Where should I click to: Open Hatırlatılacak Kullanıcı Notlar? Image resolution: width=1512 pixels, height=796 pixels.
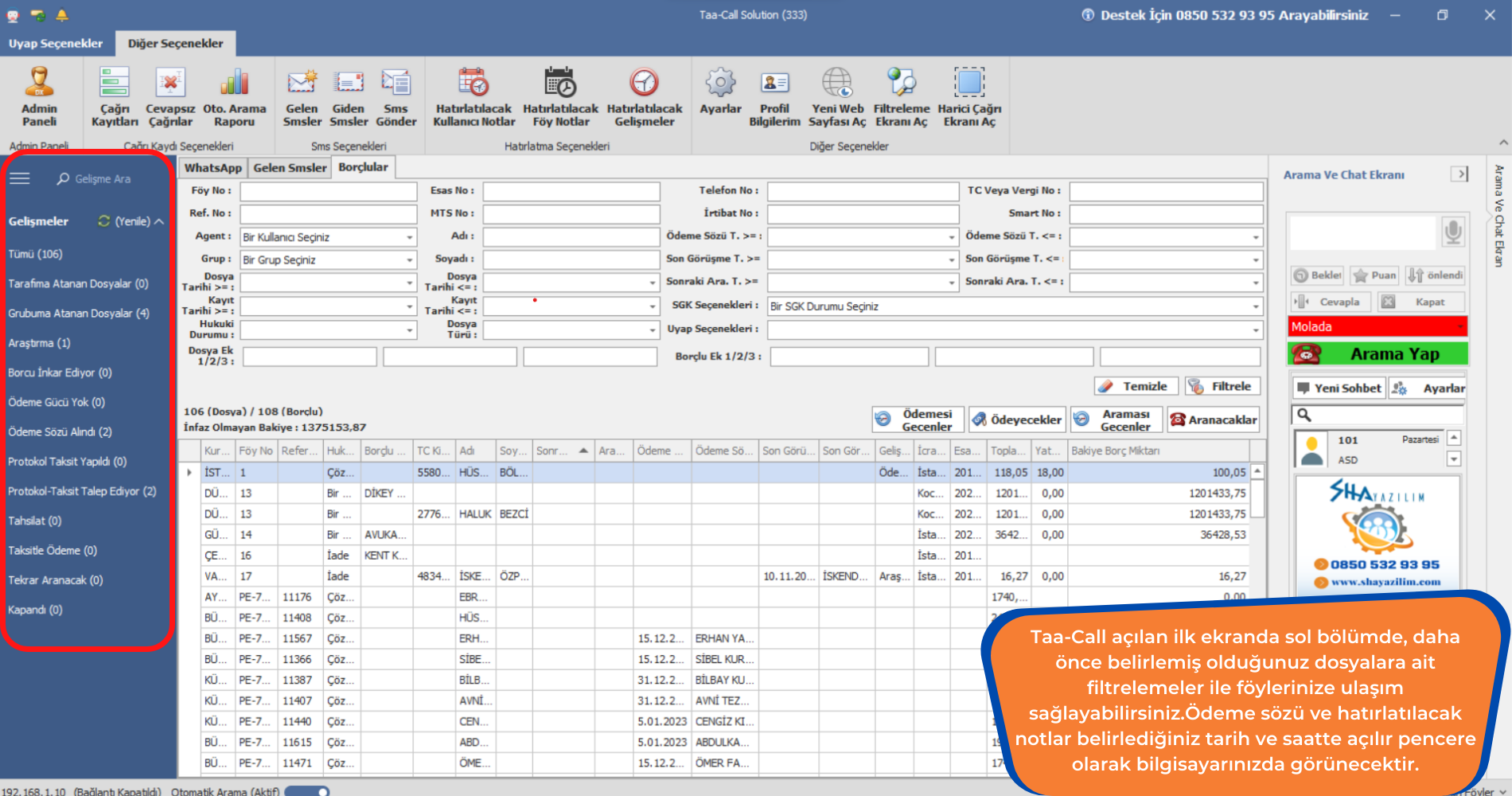coord(473,96)
